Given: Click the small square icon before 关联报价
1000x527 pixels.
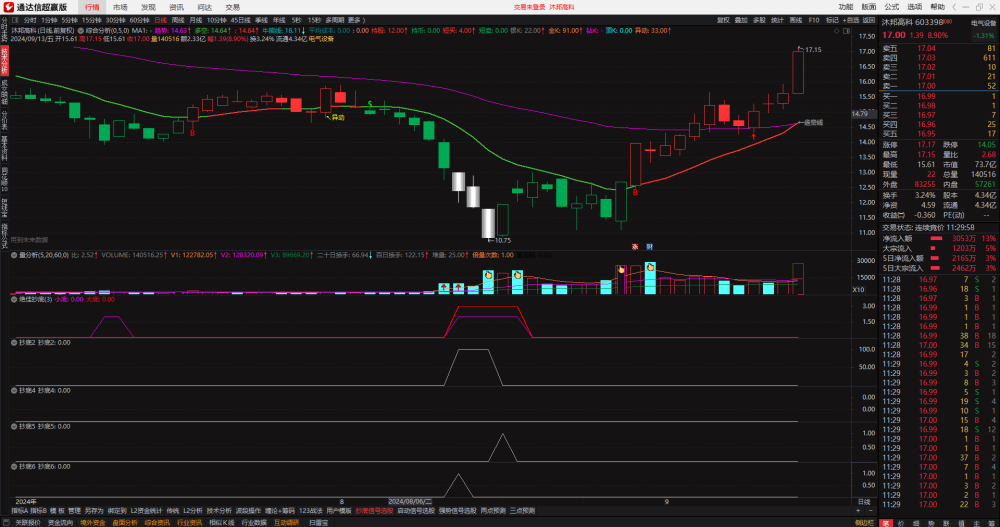Looking at the screenshot, I should click(6, 523).
